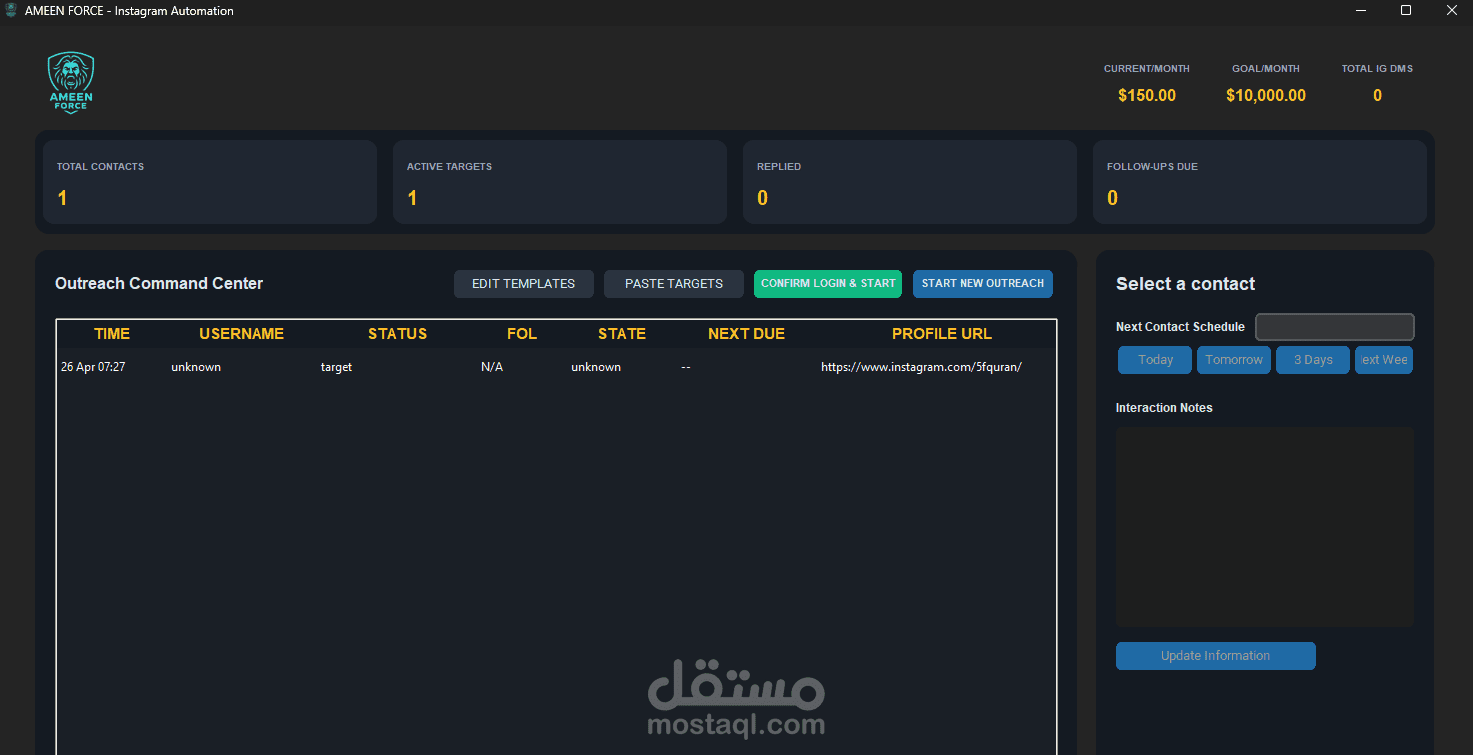
Task: Sort table by the TIME column header
Action: 112,334
